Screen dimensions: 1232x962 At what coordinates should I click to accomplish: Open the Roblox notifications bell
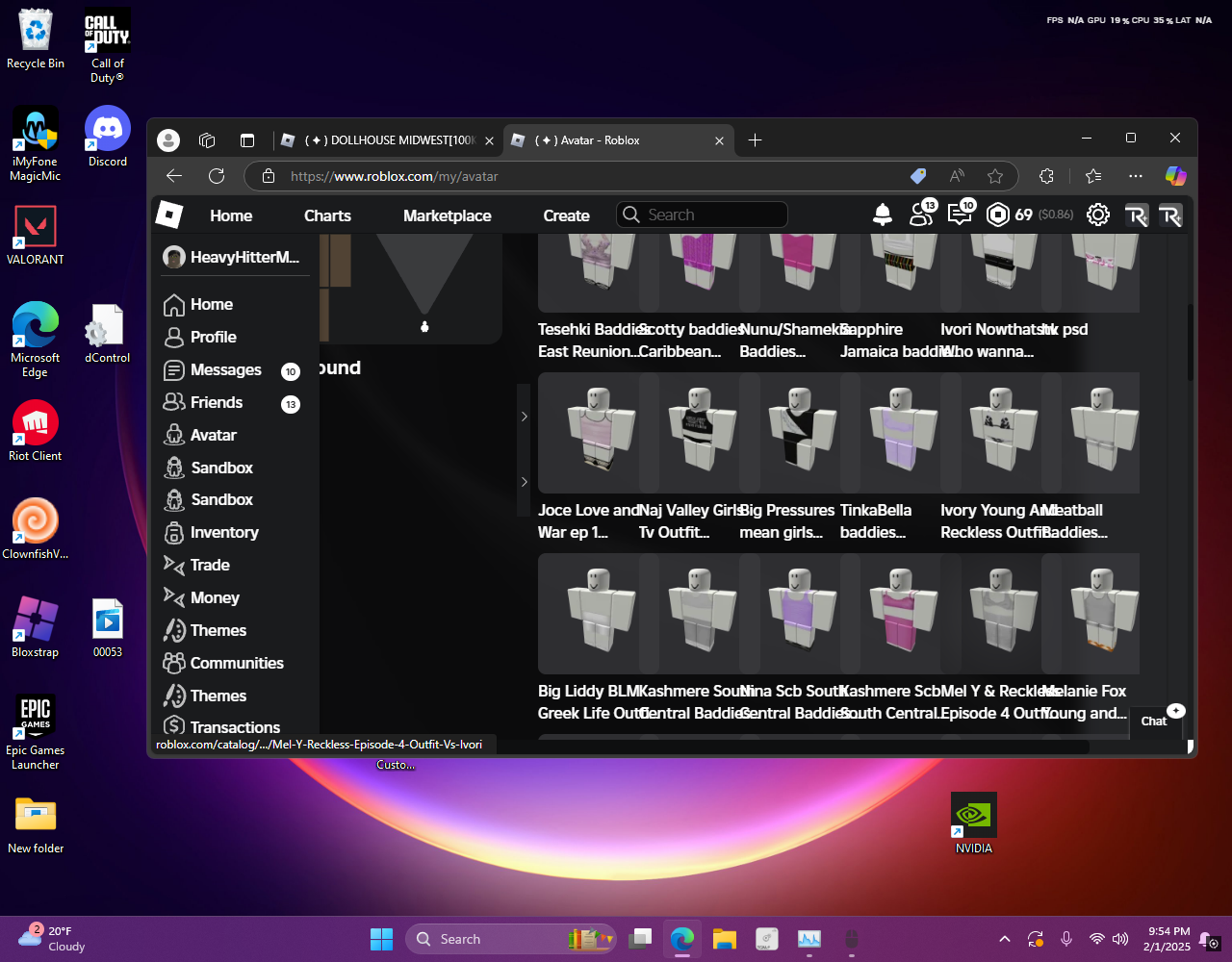click(x=882, y=215)
